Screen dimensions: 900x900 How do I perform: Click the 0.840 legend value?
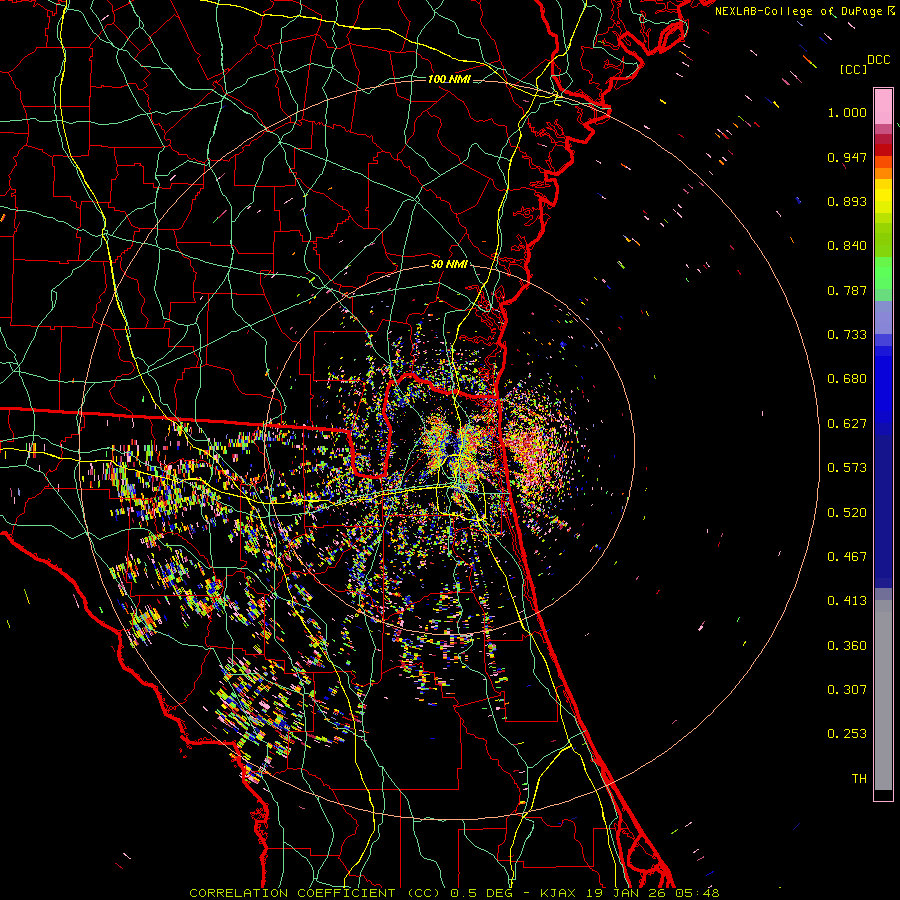point(847,246)
